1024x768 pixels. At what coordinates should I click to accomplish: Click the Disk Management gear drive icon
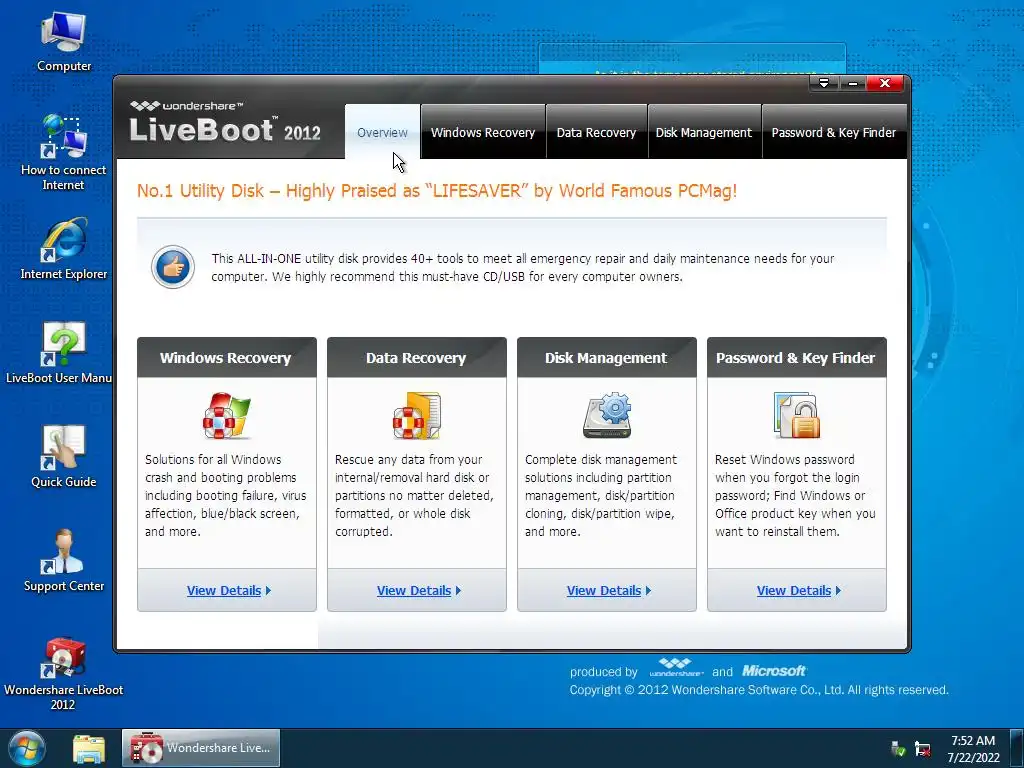click(607, 416)
